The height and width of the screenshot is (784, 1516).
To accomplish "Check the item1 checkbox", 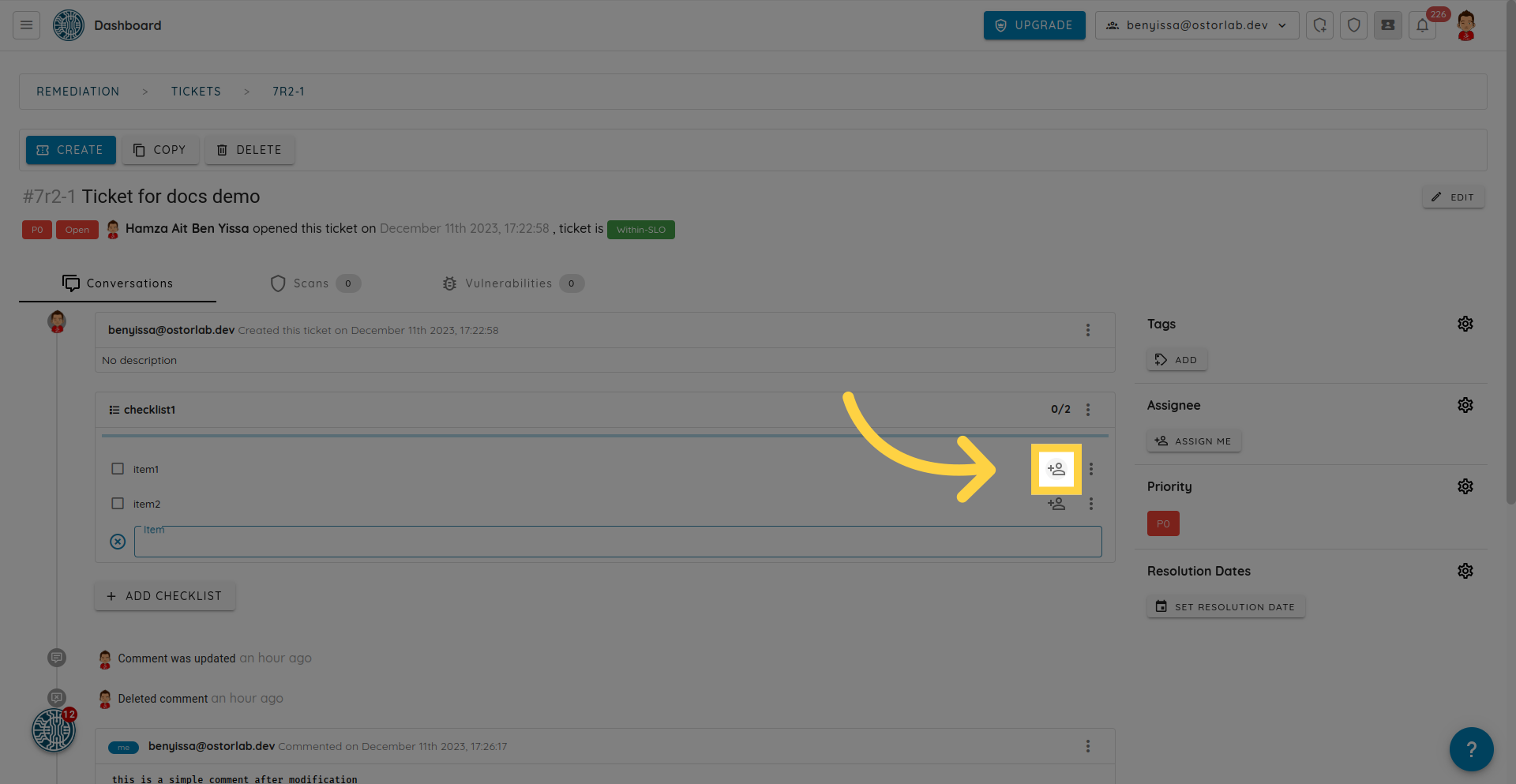I will [118, 469].
